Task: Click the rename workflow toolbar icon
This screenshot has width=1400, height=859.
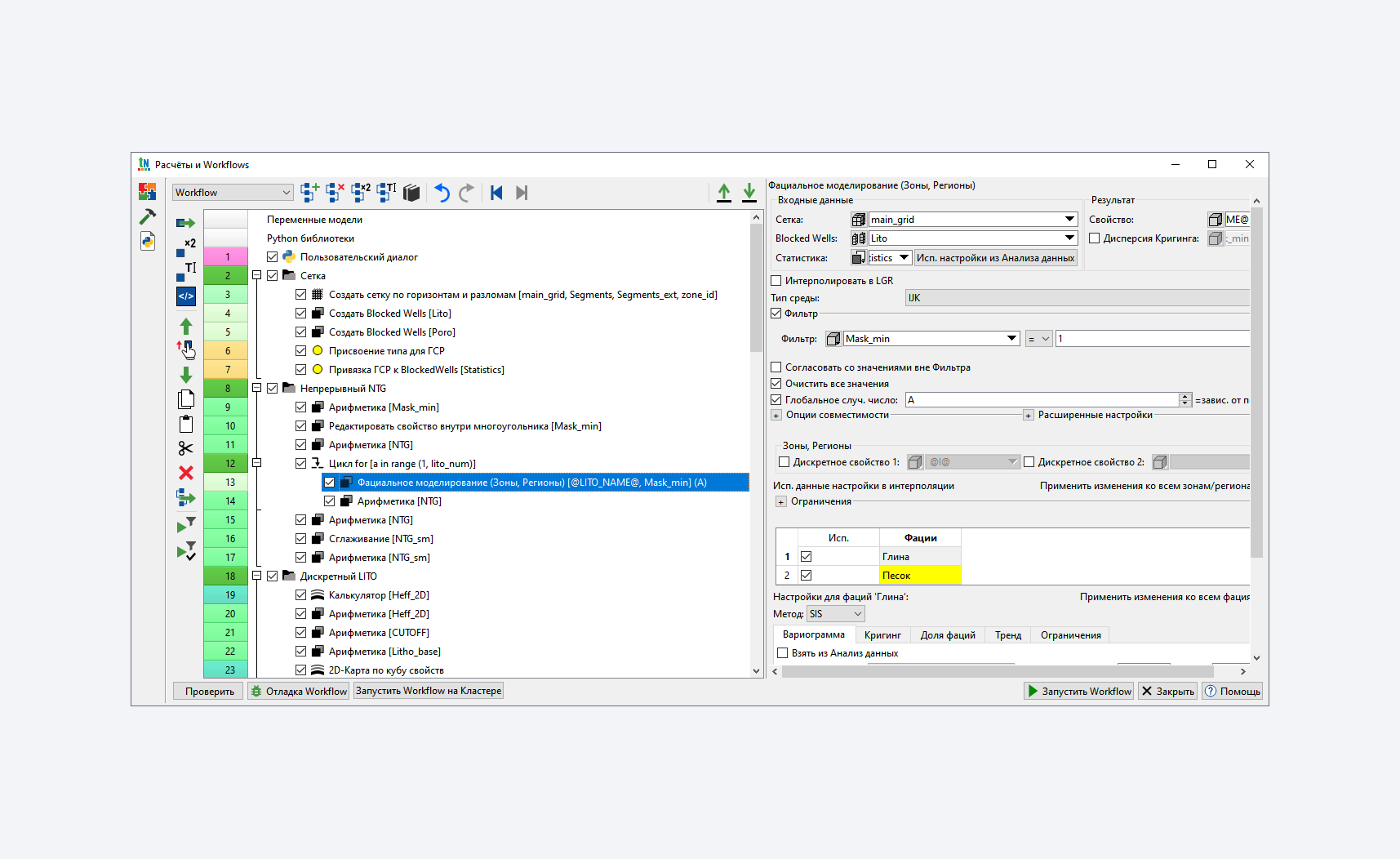Action: click(x=386, y=193)
